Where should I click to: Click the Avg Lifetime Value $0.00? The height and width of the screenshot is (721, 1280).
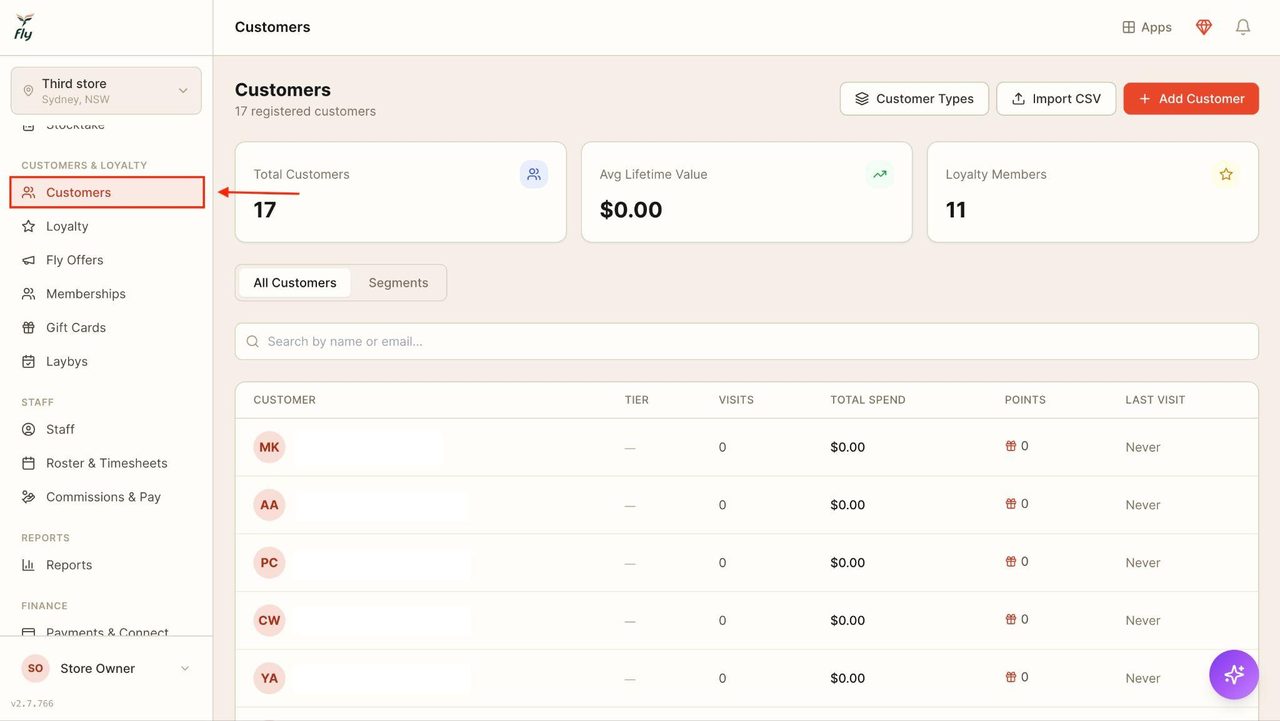(x=631, y=210)
